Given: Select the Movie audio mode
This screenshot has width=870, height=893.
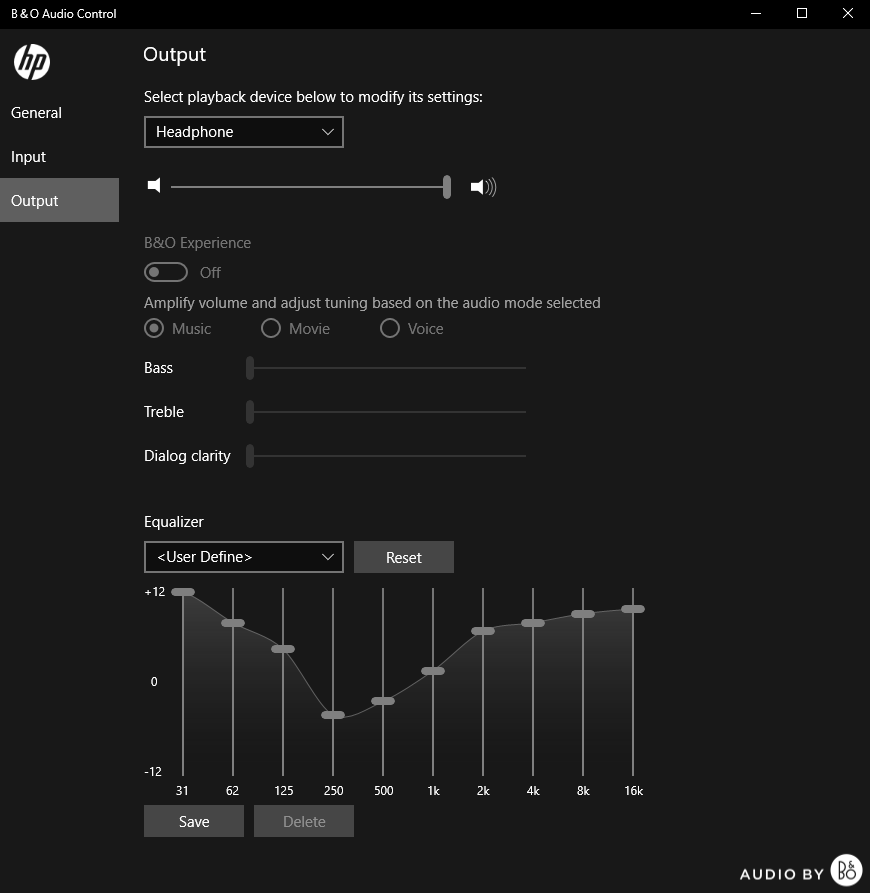Looking at the screenshot, I should click(270, 328).
